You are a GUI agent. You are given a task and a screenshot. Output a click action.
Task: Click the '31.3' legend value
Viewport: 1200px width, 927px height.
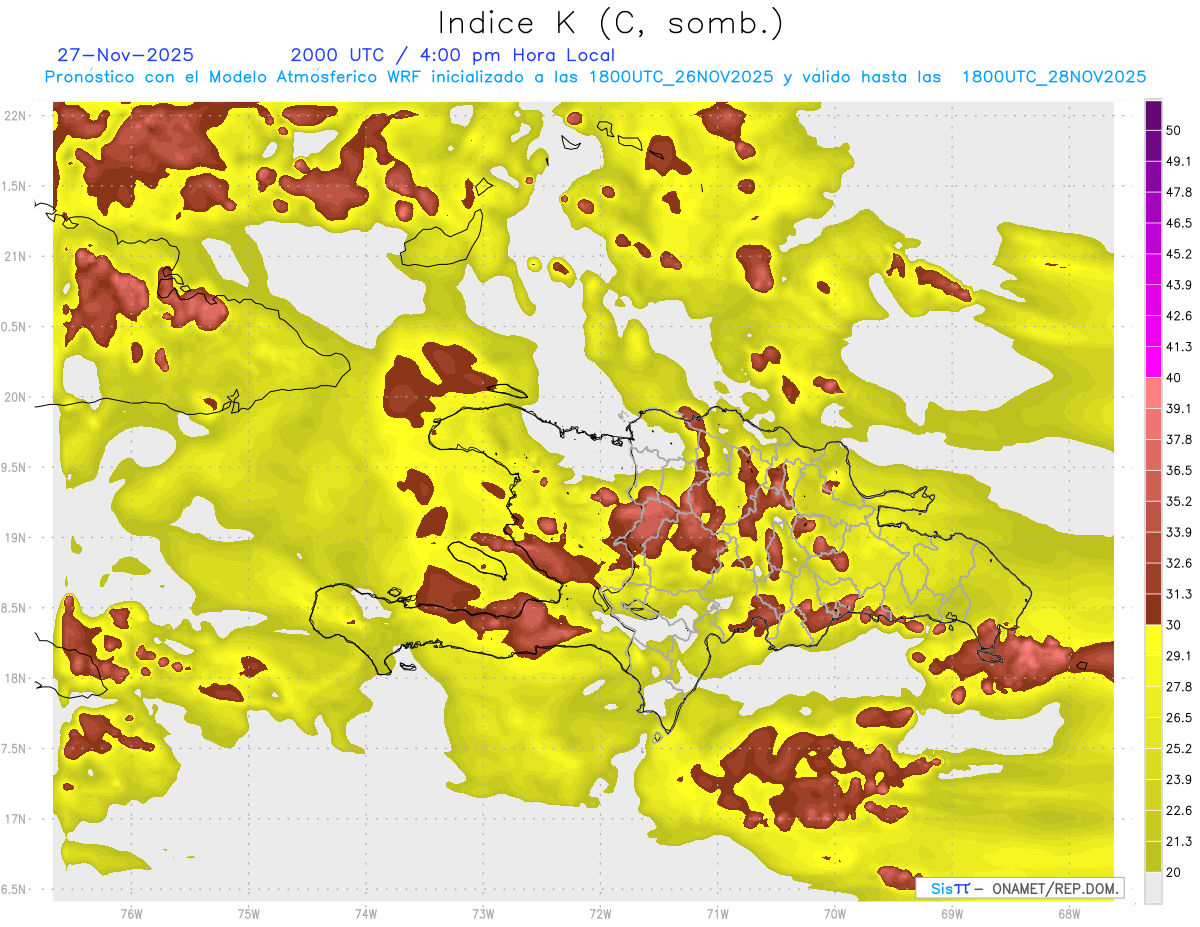click(x=1179, y=594)
